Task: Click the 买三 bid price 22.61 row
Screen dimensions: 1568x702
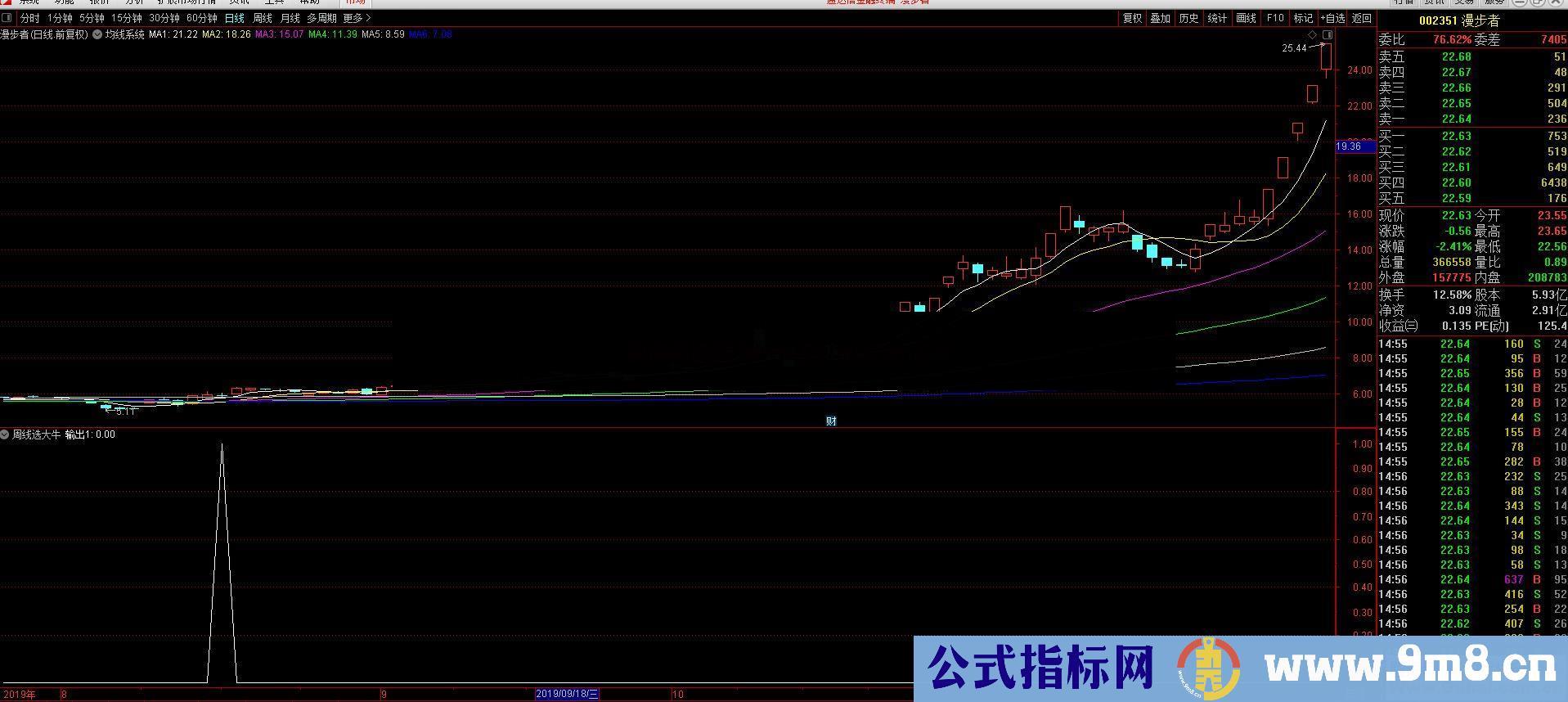Action: pyautogui.click(x=1472, y=167)
